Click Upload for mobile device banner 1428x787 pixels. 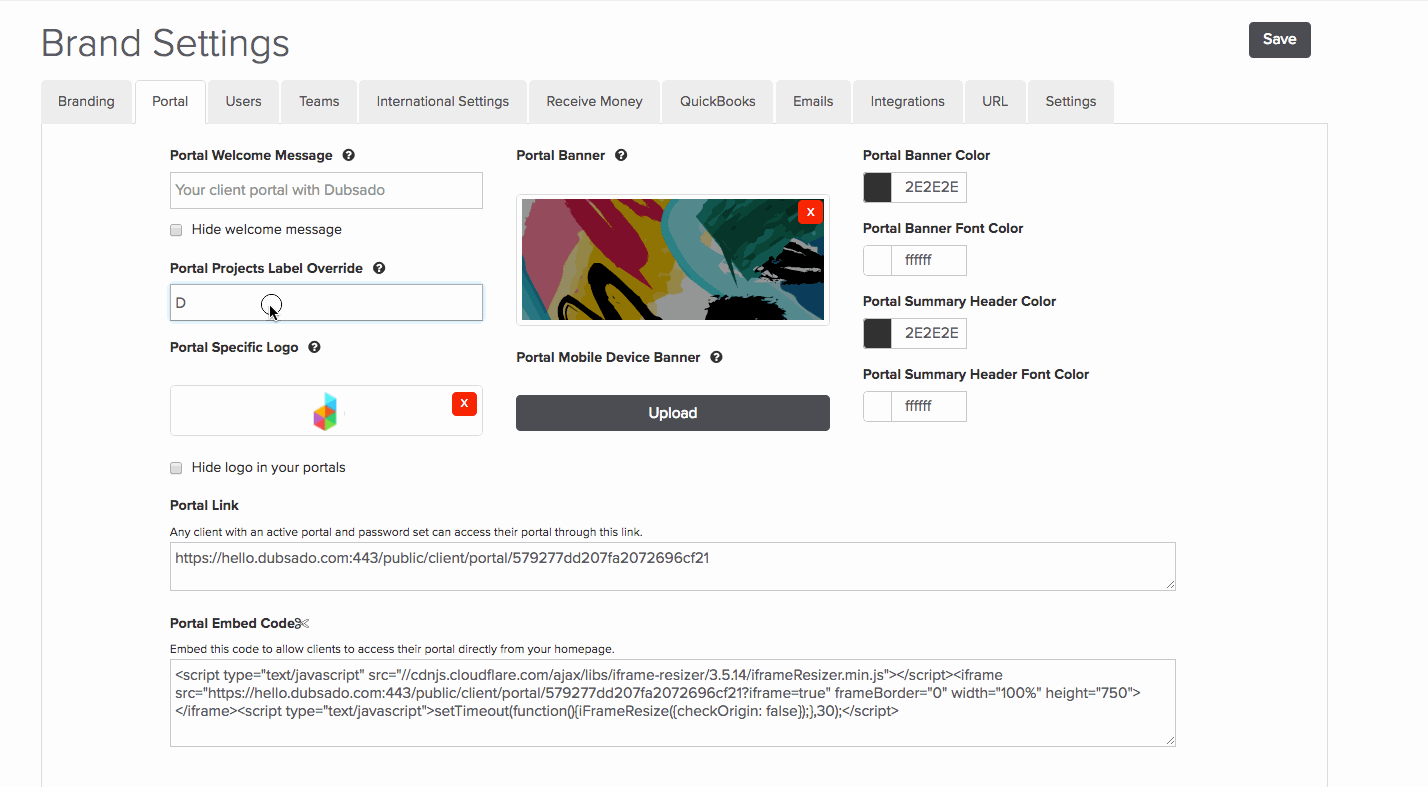(673, 413)
